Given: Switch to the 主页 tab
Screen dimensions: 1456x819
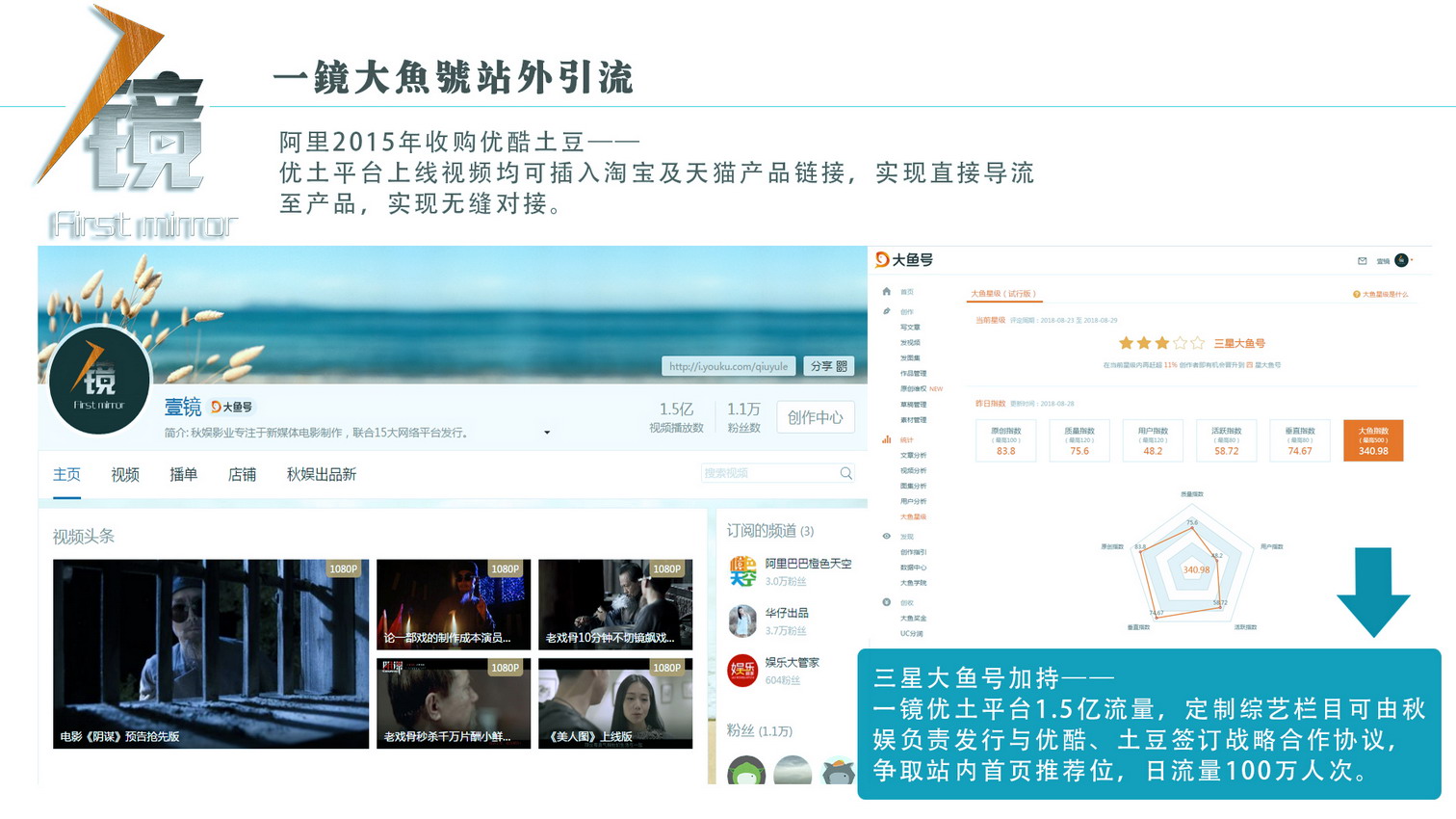Looking at the screenshot, I should 66,474.
